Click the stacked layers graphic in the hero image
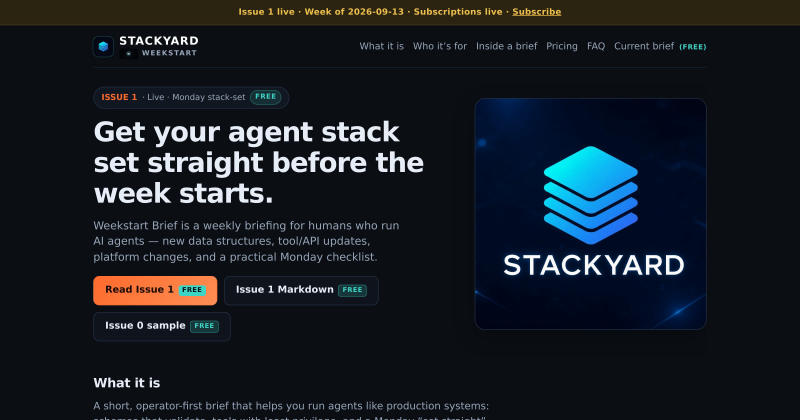800x420 pixels. click(590, 195)
